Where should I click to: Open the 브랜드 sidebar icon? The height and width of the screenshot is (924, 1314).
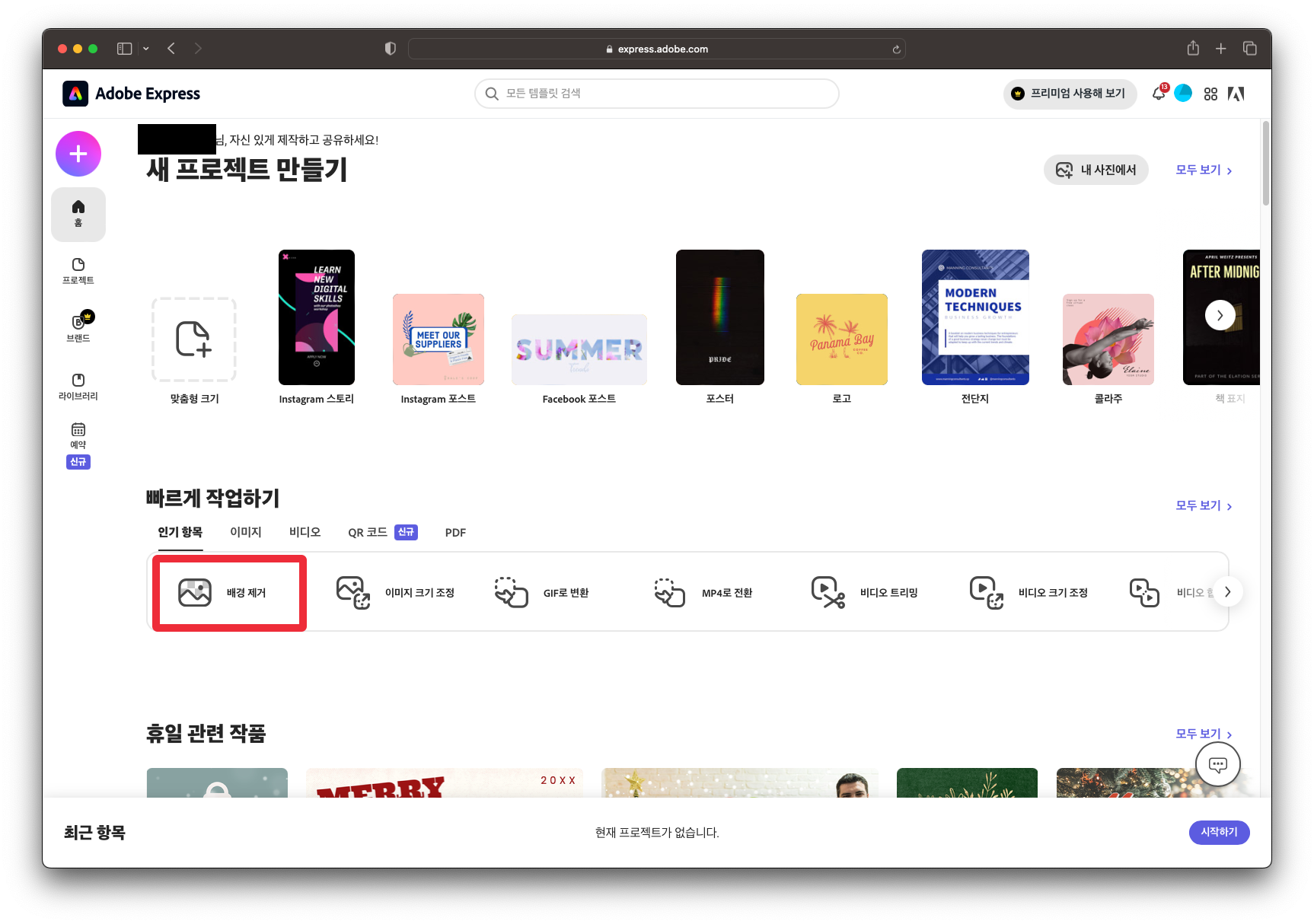pyautogui.click(x=78, y=328)
